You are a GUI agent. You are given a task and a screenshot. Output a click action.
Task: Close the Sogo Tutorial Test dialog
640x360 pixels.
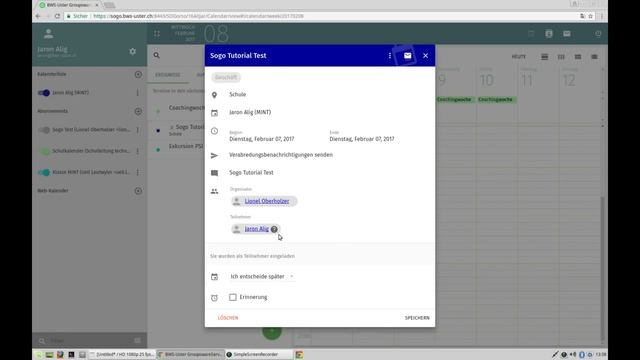tap(425, 56)
